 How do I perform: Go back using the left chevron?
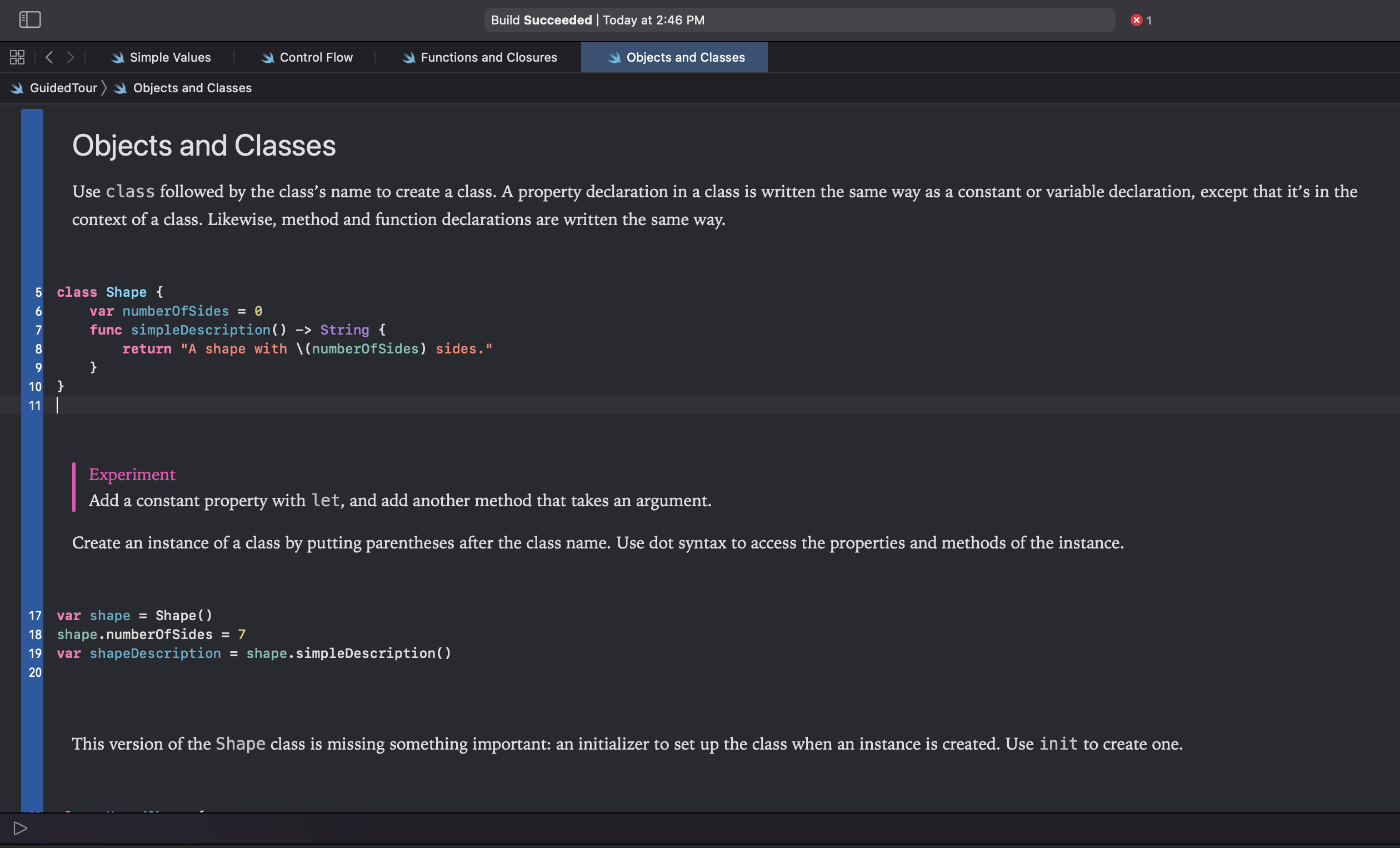[x=49, y=57]
